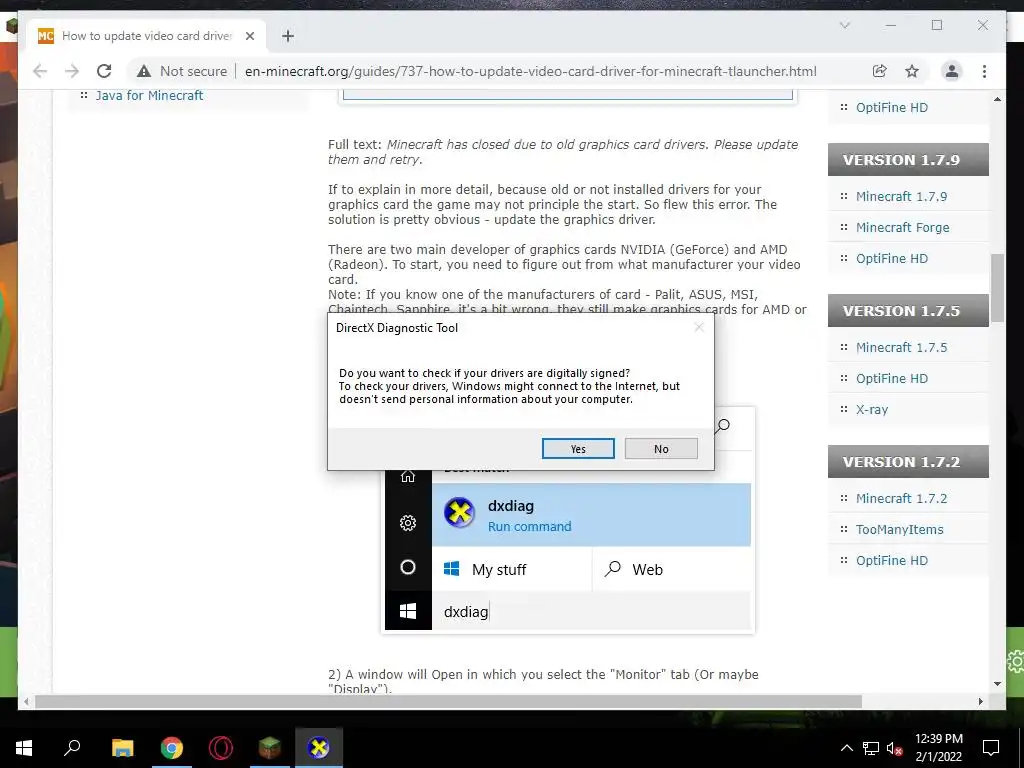Click the scroll-right arrow on the horizontal scrollbar
The image size is (1024, 768).
point(981,701)
